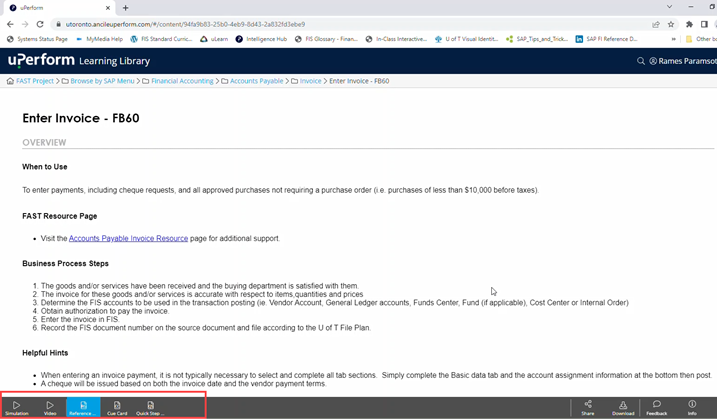Open a new browser tab
This screenshot has width=717, height=419.
click(125, 8)
